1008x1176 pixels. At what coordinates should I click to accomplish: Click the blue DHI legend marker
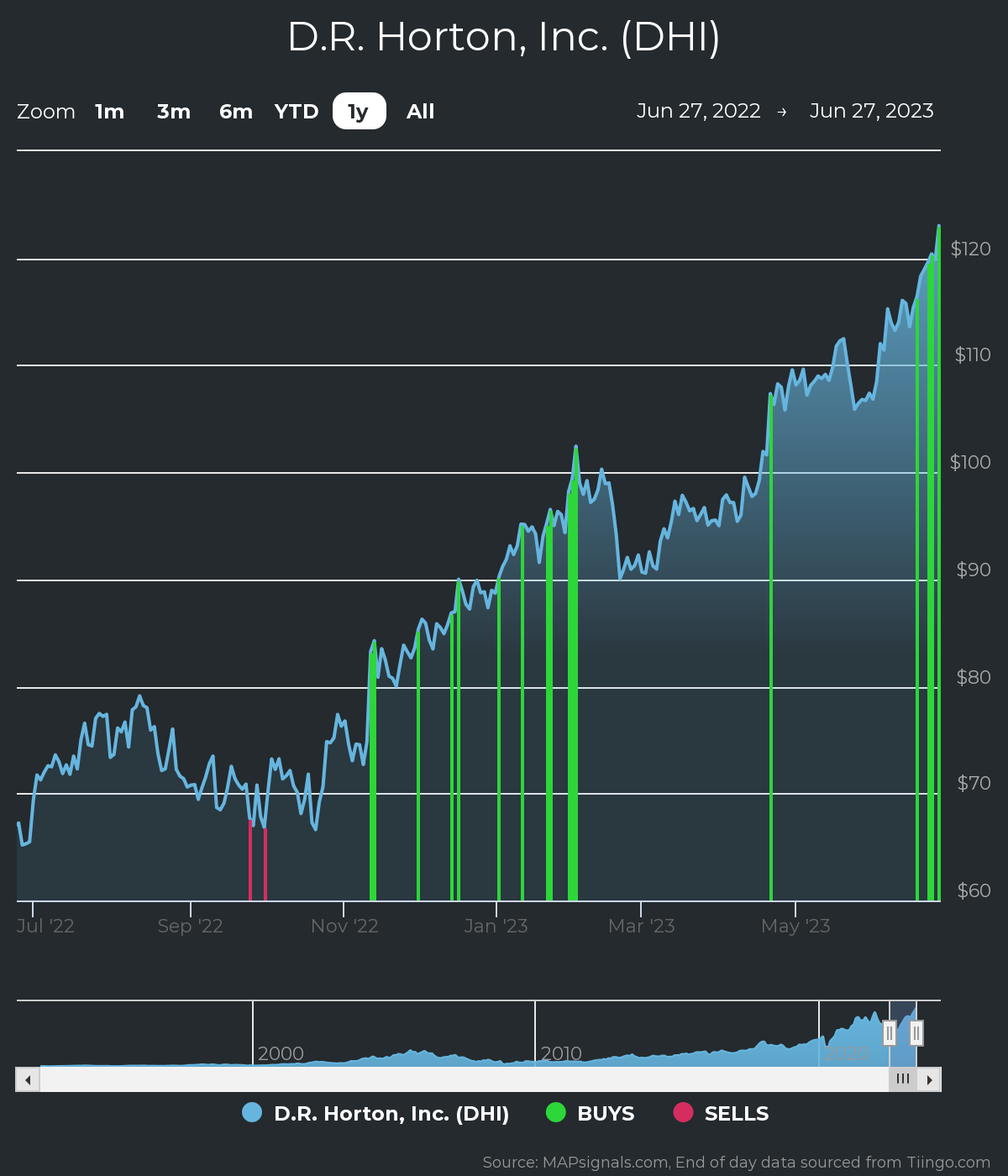[252, 1112]
